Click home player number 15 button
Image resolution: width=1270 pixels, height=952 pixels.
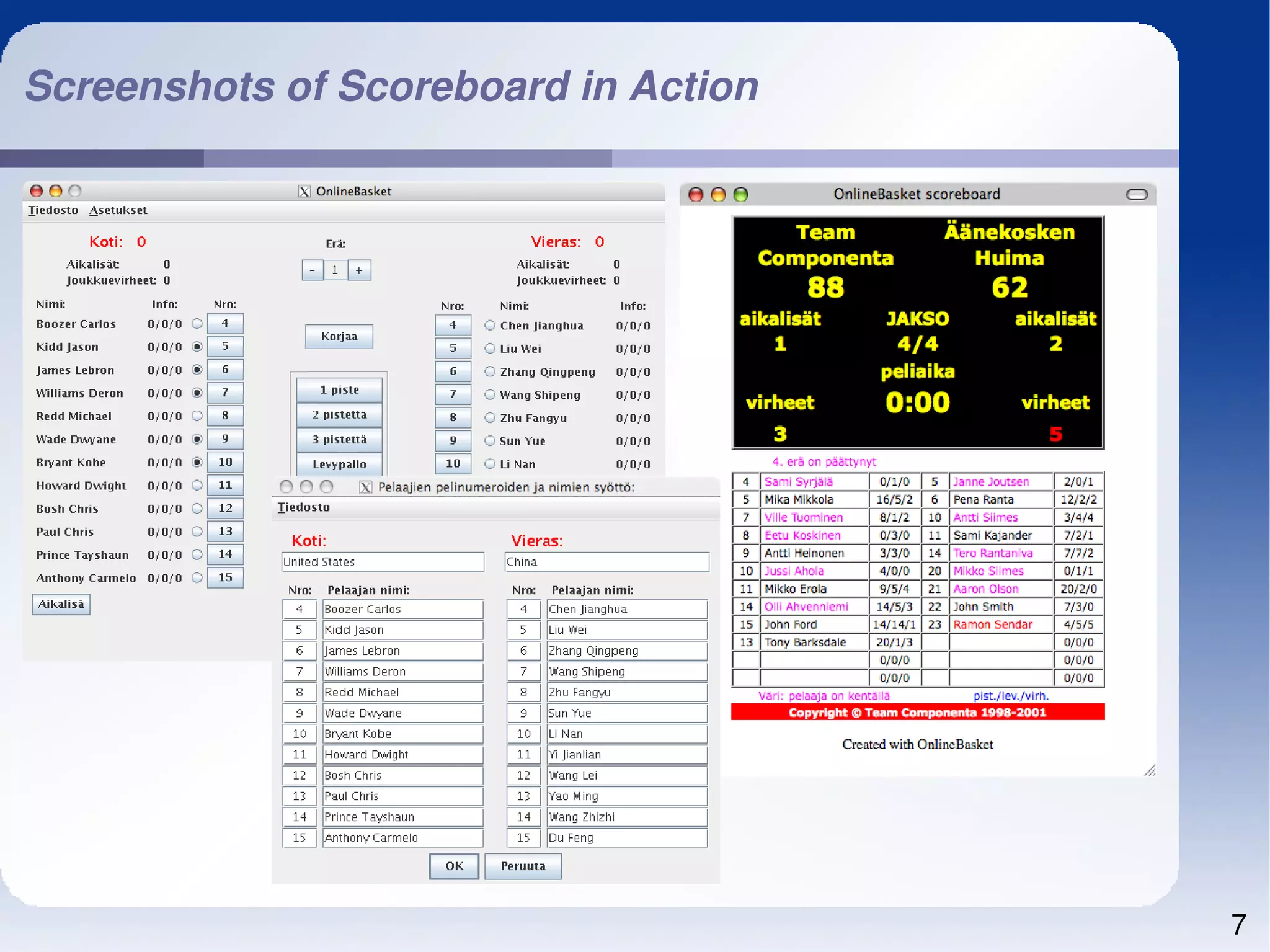pyautogui.click(x=225, y=577)
